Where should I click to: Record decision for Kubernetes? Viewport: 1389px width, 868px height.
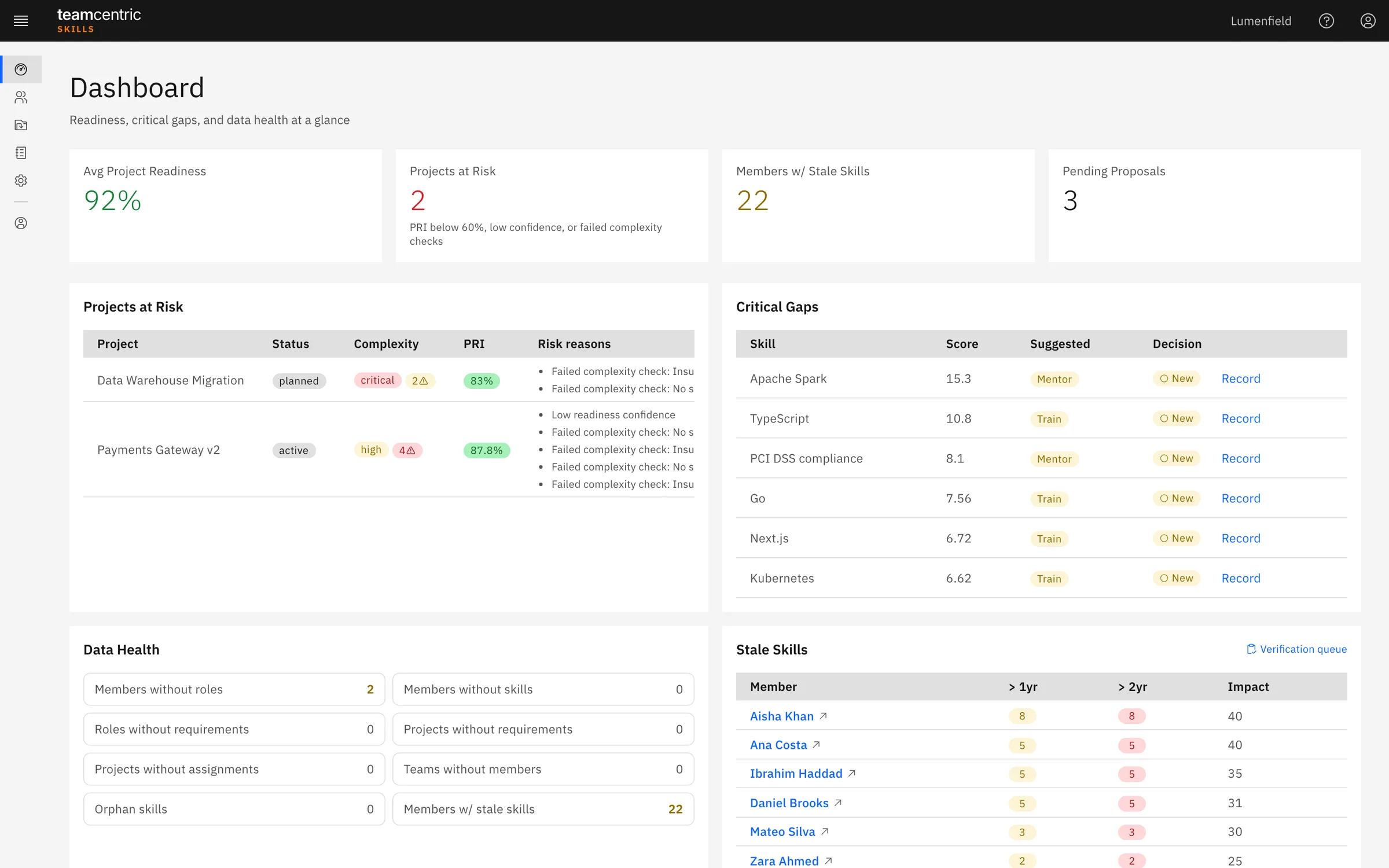[x=1241, y=578]
